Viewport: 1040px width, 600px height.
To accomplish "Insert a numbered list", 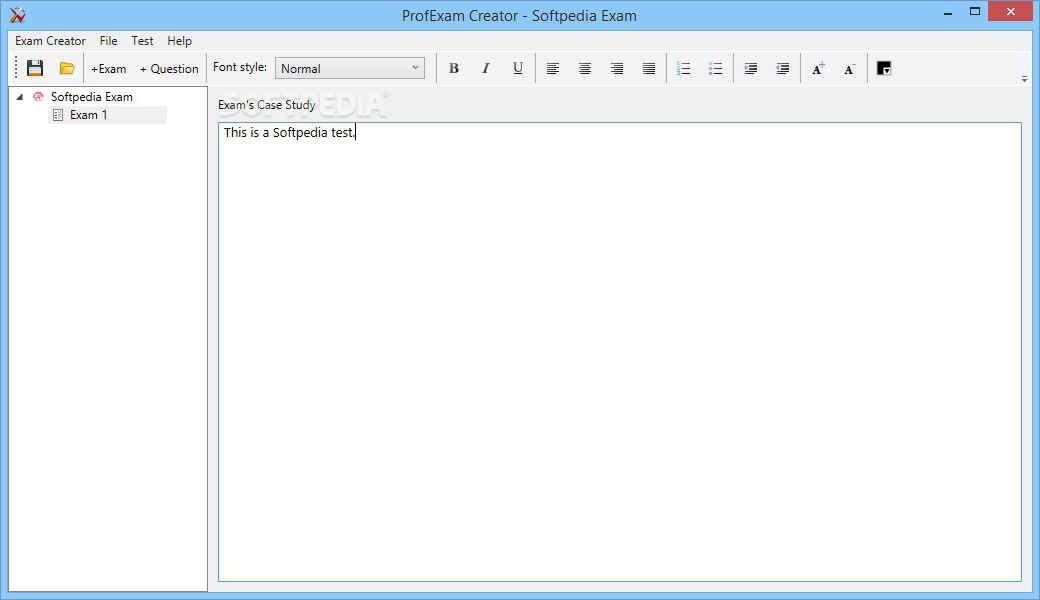I will (683, 68).
